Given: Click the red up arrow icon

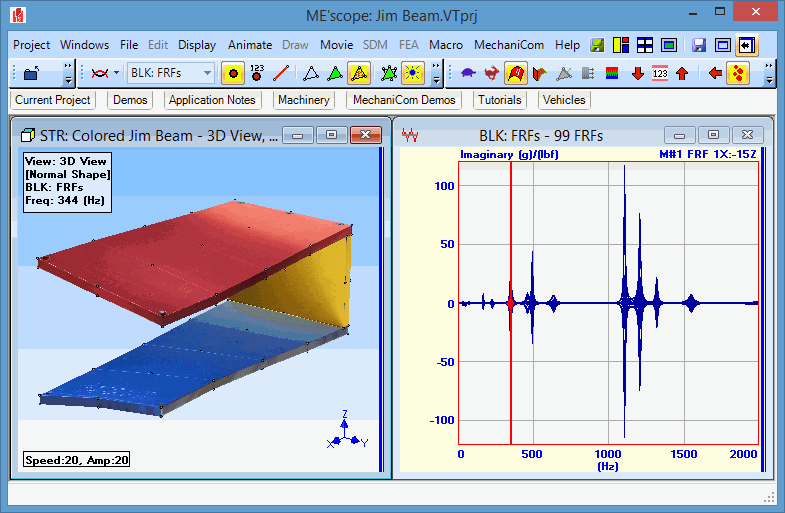Looking at the screenshot, I should (682, 74).
